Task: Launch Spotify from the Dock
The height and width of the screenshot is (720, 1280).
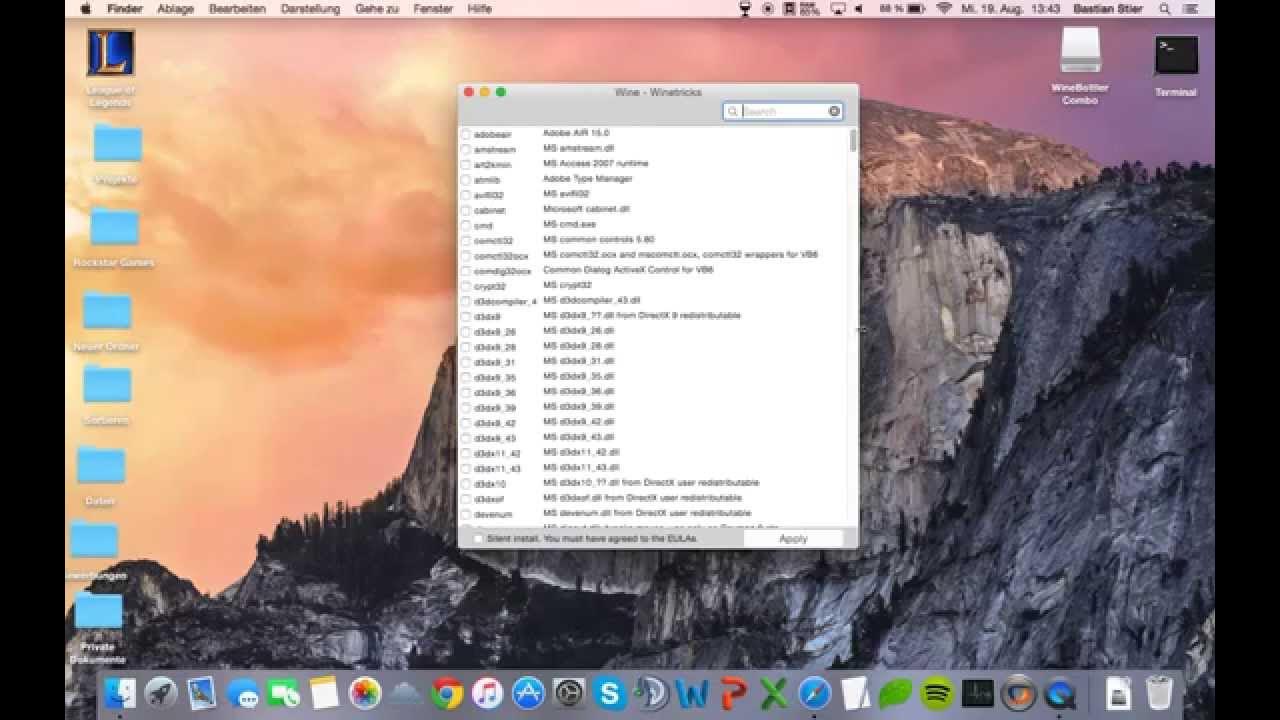Action: pos(937,692)
